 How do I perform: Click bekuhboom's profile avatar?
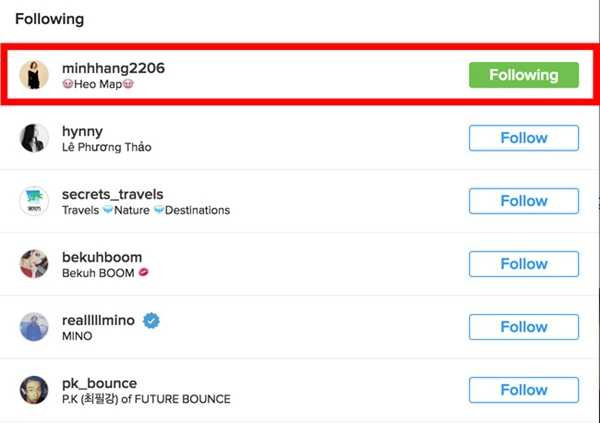coord(34,264)
